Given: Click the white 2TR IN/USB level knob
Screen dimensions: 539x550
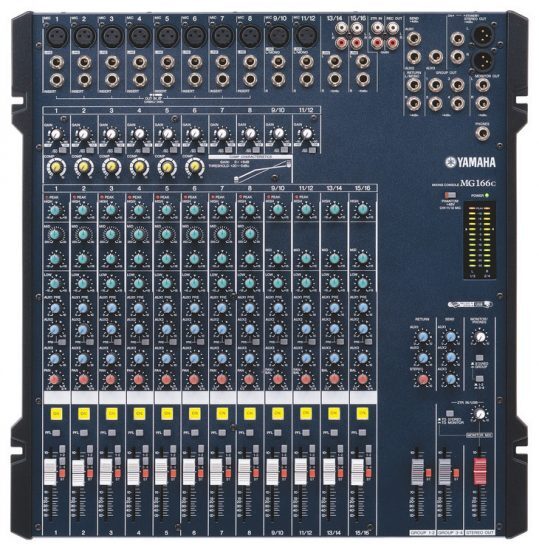Looking at the screenshot, I should (x=480, y=414).
